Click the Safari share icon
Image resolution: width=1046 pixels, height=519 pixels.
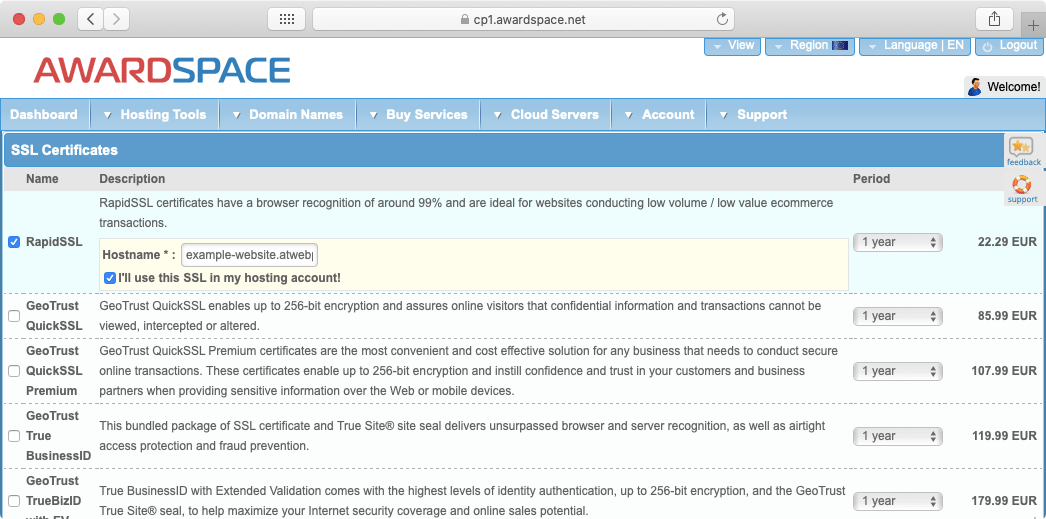click(994, 19)
